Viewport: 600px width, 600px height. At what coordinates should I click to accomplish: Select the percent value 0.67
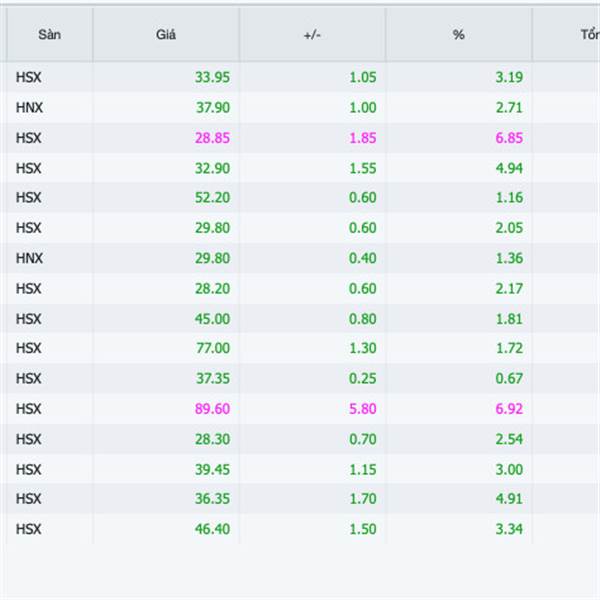point(509,378)
